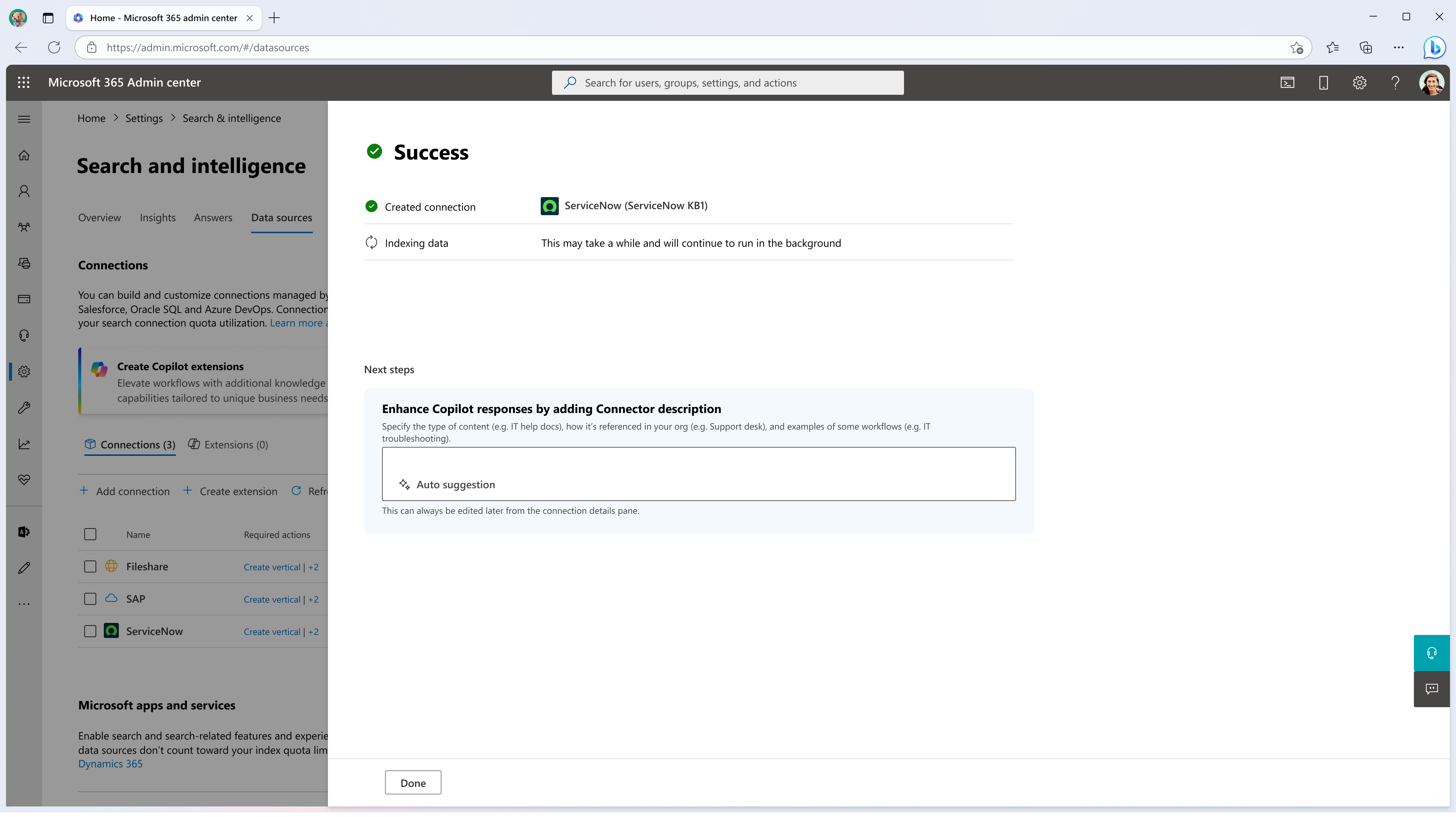Open the left navigation collapsed menu
Image resolution: width=1456 pixels, height=817 pixels.
pyautogui.click(x=25, y=119)
